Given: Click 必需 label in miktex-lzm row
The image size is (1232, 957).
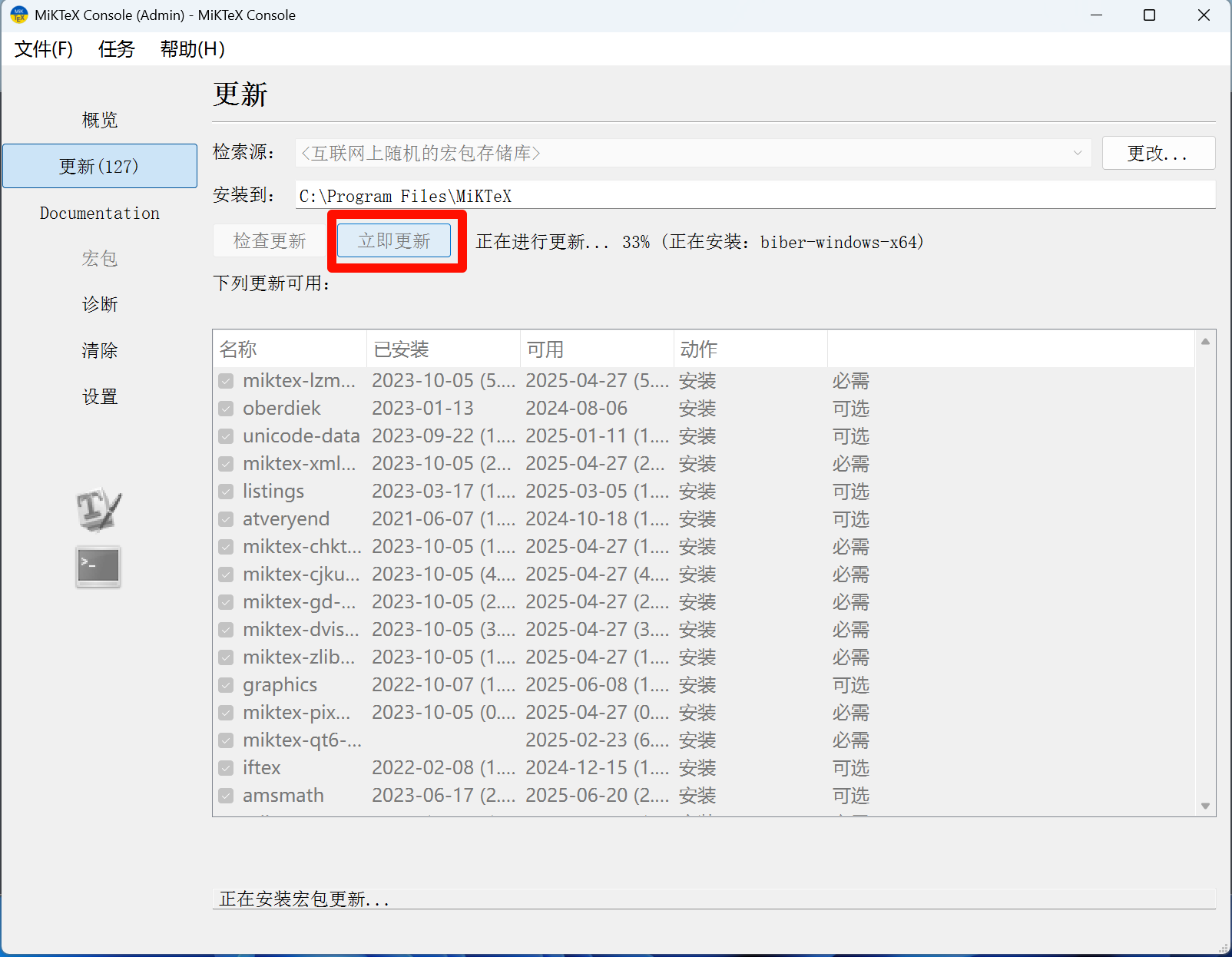Looking at the screenshot, I should pos(851,381).
